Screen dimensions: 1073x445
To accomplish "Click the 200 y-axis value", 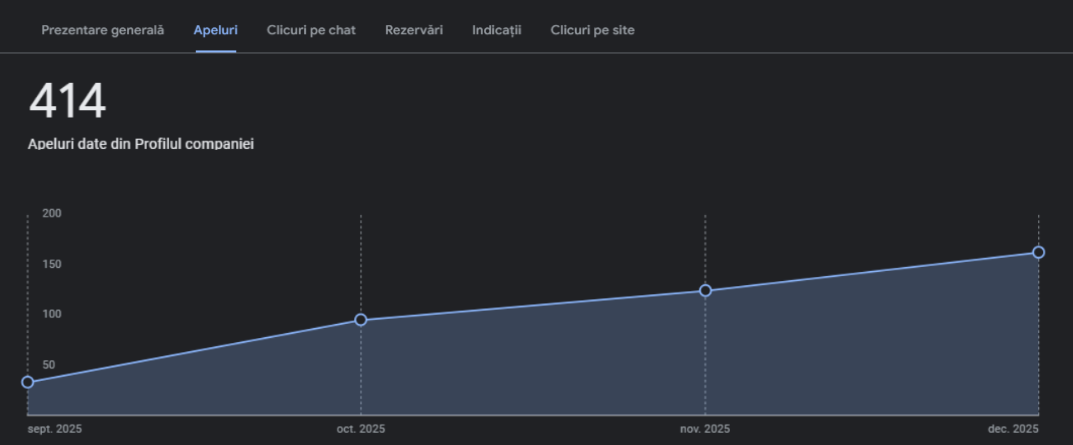I will click(x=52, y=213).
